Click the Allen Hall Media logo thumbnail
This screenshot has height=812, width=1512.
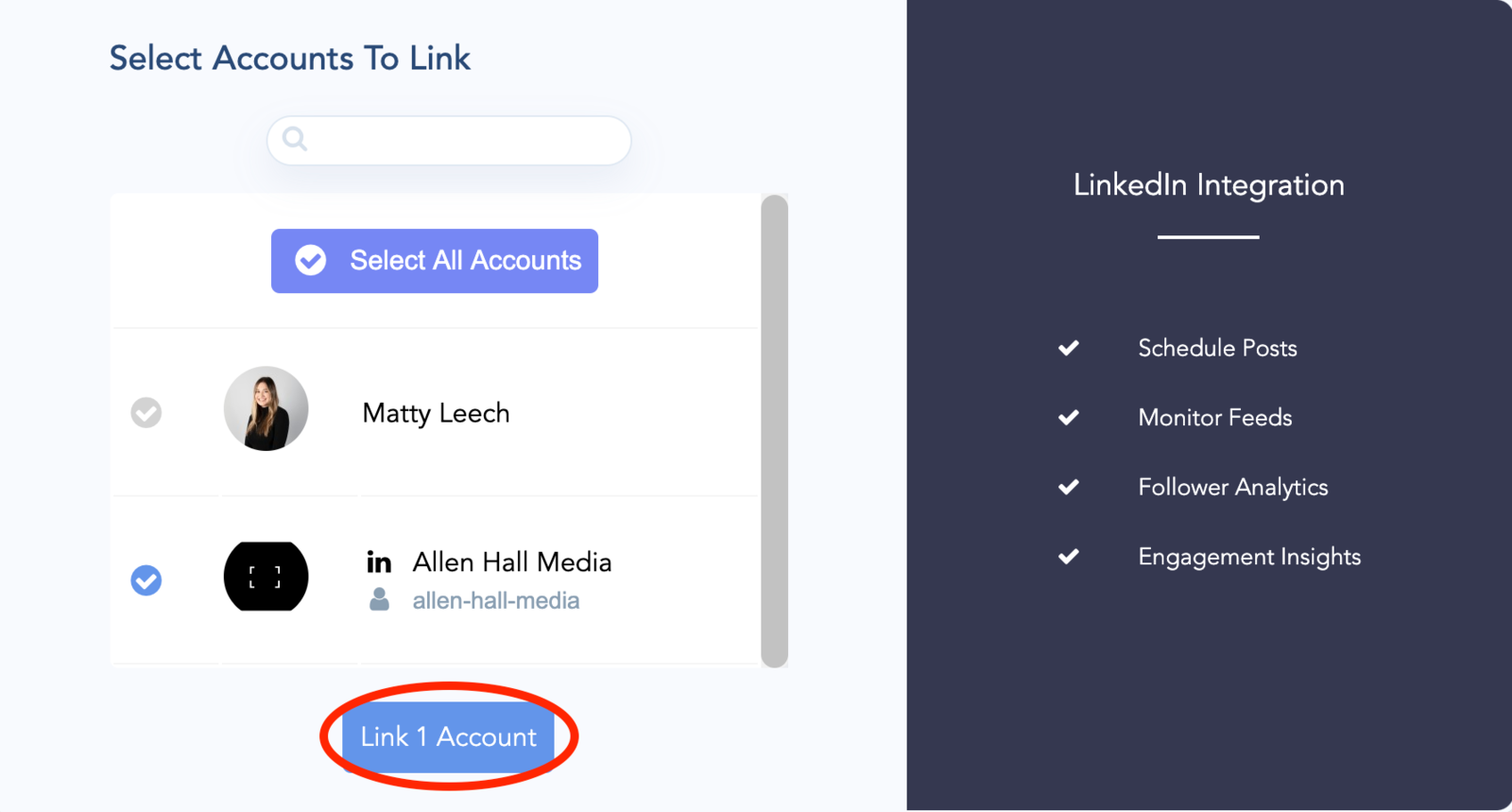click(x=266, y=577)
